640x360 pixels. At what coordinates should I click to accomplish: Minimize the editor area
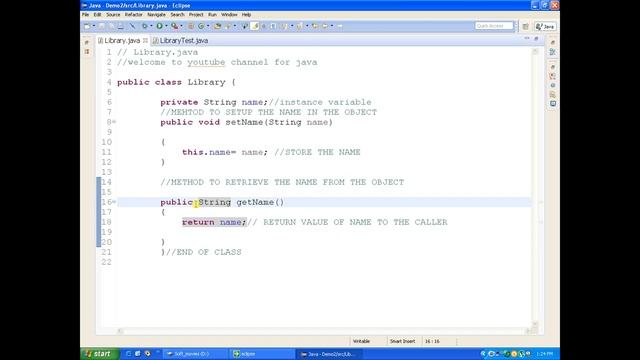(x=527, y=38)
